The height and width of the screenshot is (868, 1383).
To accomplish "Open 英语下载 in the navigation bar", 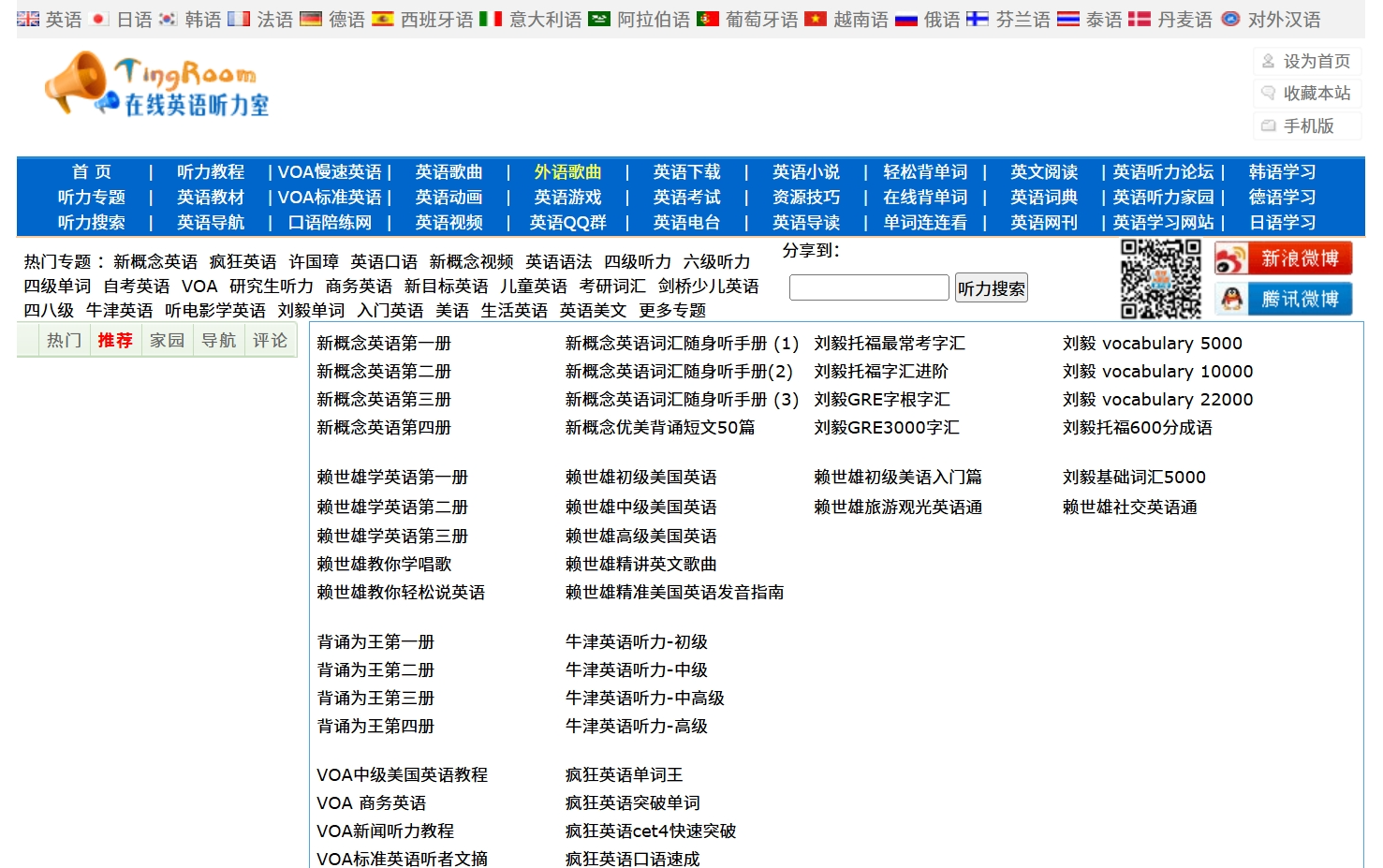I will [686, 172].
